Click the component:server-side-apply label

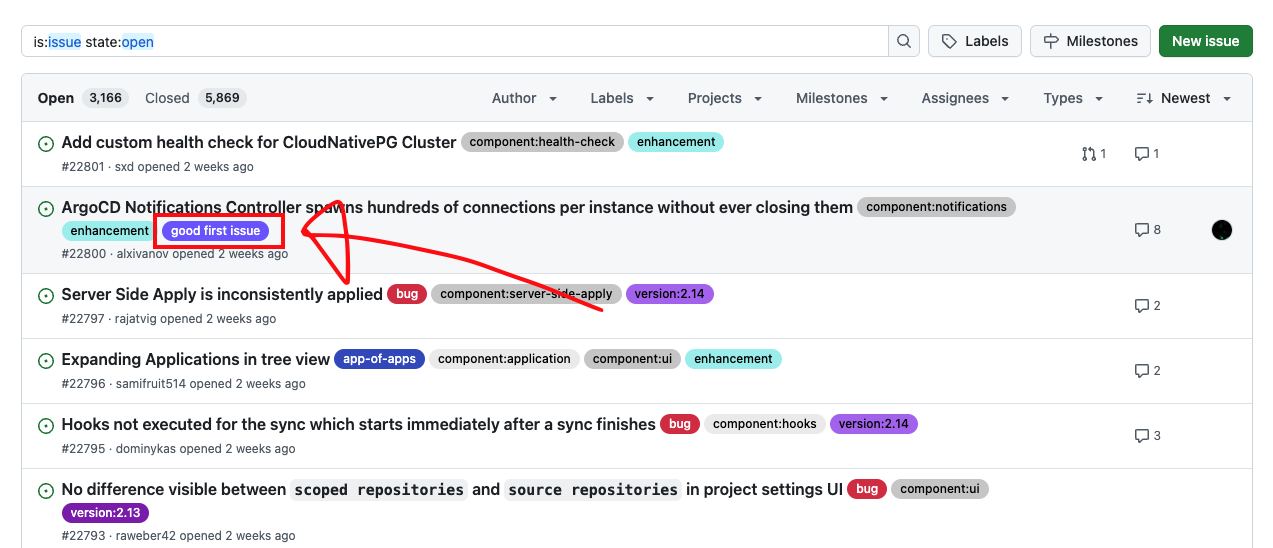[526, 294]
